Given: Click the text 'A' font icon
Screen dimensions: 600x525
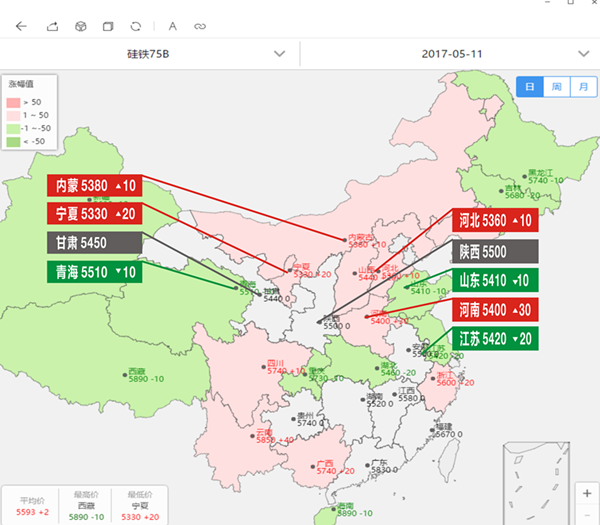Looking at the screenshot, I should click(173, 26).
